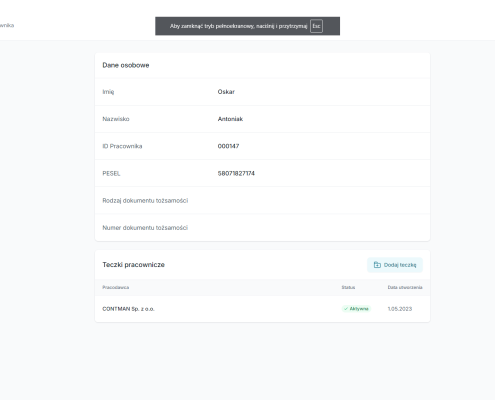This screenshot has width=495, height=400.
Task: Select the surname value Antoniak
Action: click(230, 119)
